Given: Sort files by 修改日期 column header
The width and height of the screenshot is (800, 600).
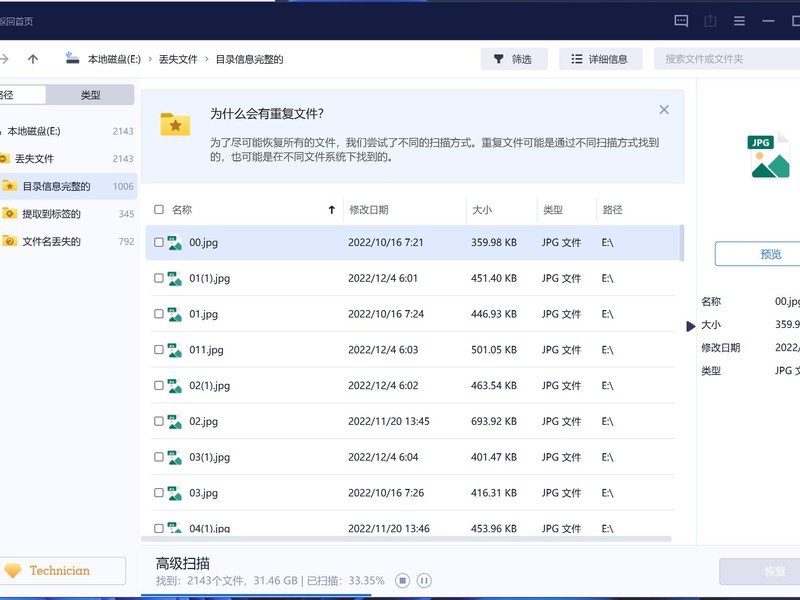Looking at the screenshot, I should [x=369, y=210].
